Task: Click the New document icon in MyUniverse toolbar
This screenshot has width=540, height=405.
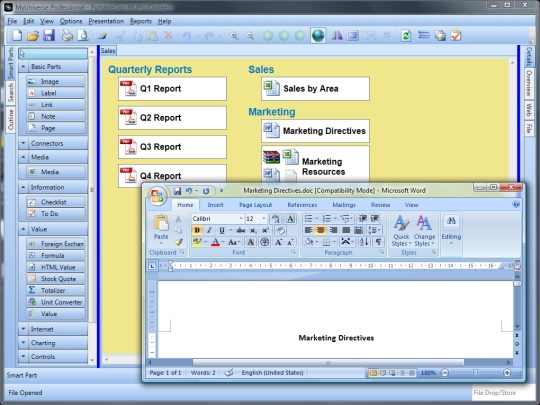Action: (x=17, y=35)
